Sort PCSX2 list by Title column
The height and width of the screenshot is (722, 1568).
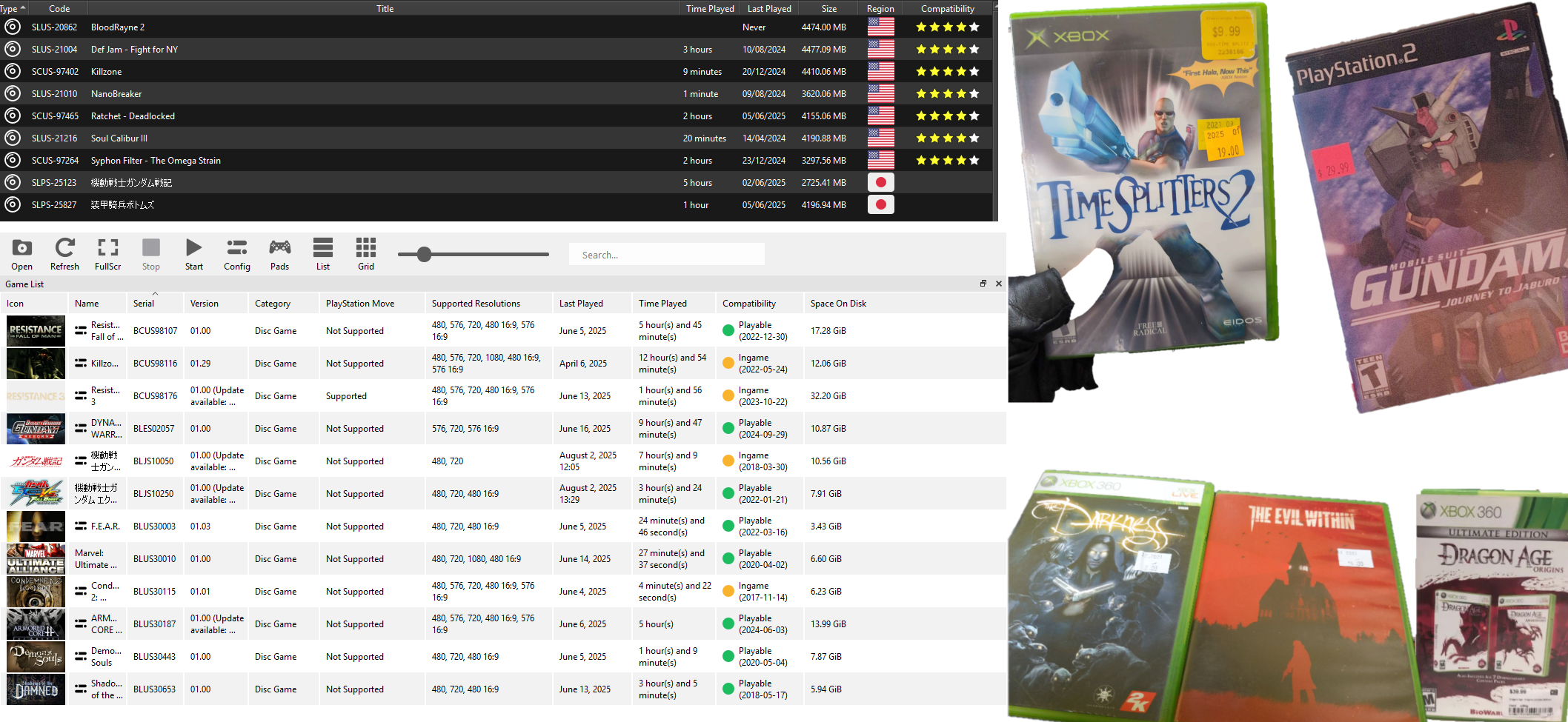385,8
